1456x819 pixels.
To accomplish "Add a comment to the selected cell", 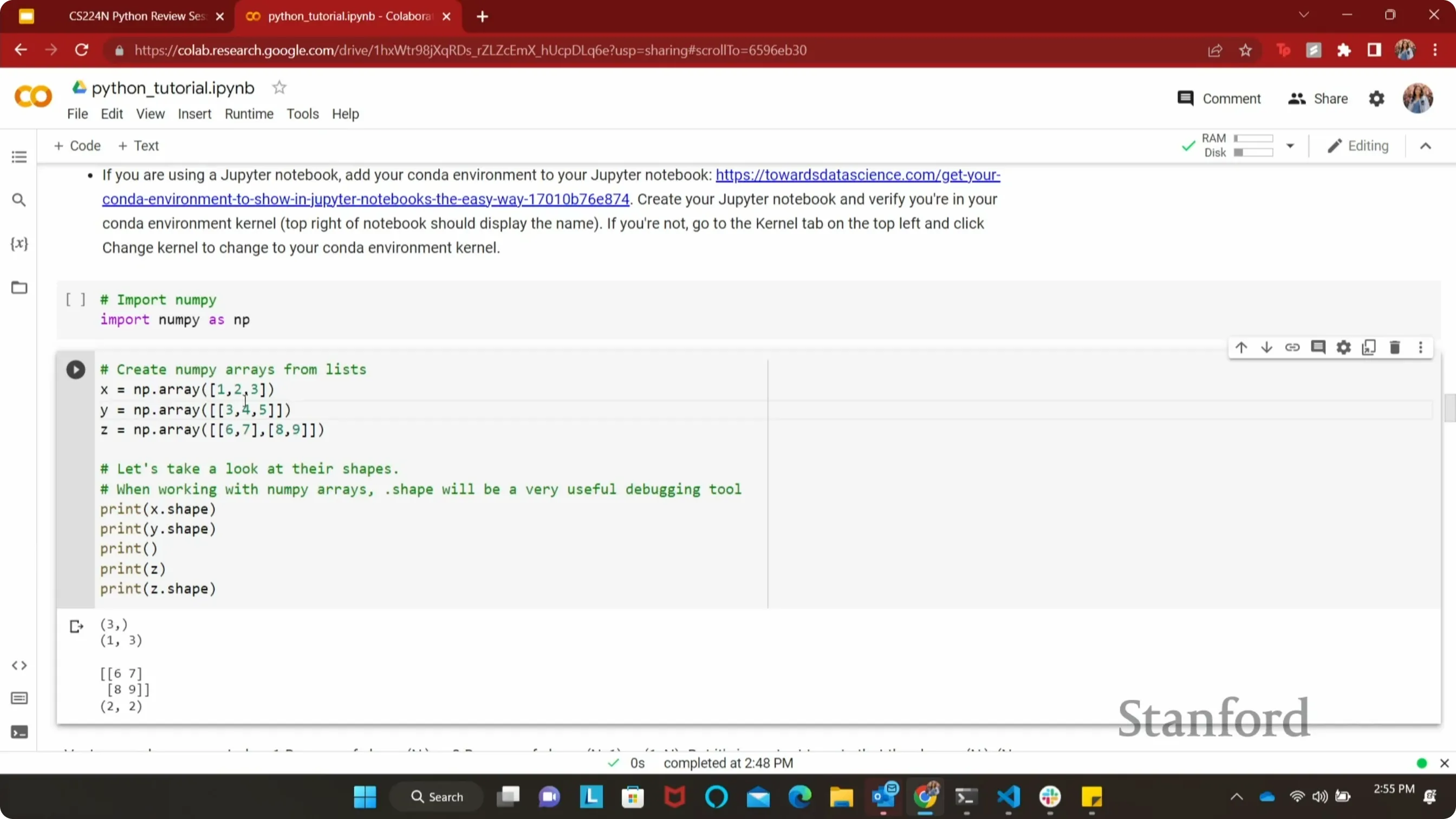I will pos(1318,348).
